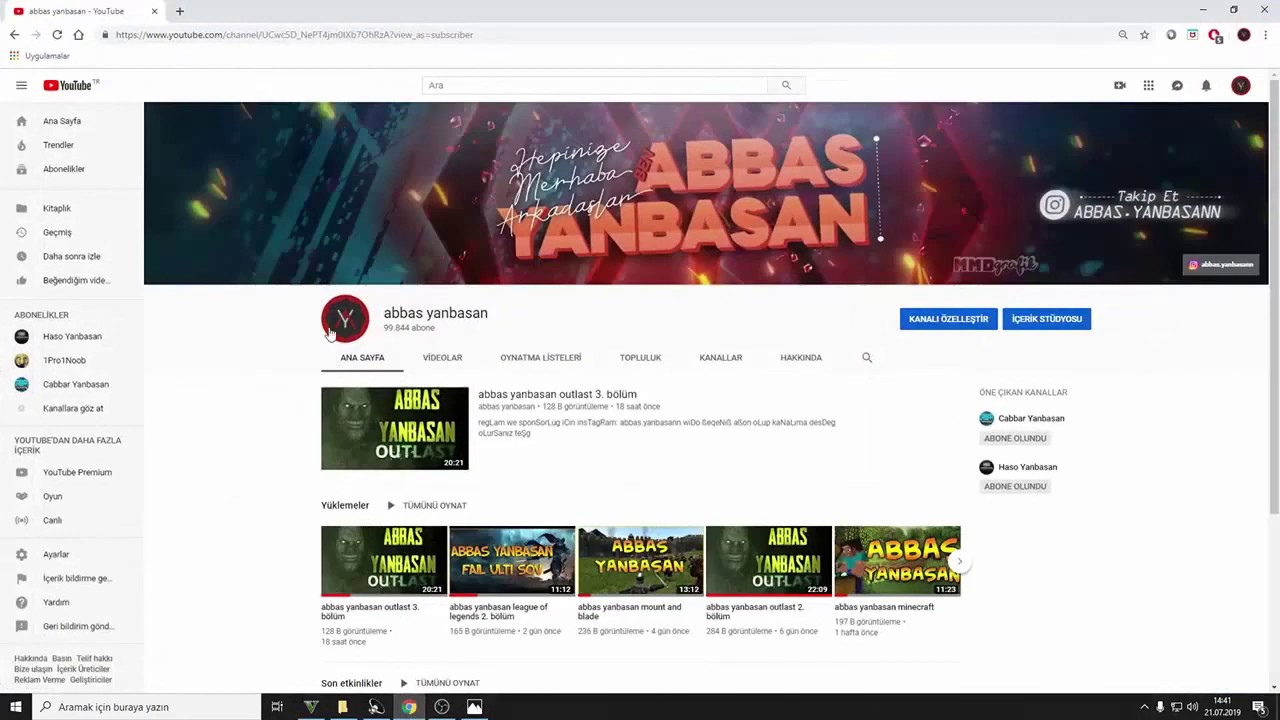Open Haso Yanbasan subscription in sidebar

point(72,336)
